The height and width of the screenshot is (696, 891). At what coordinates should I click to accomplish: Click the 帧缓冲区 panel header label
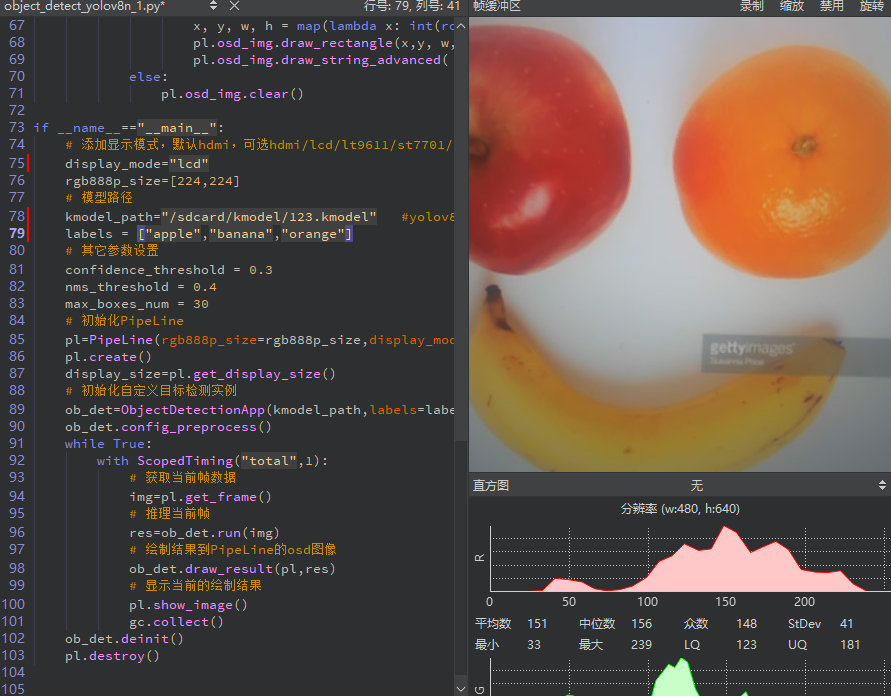pyautogui.click(x=497, y=6)
